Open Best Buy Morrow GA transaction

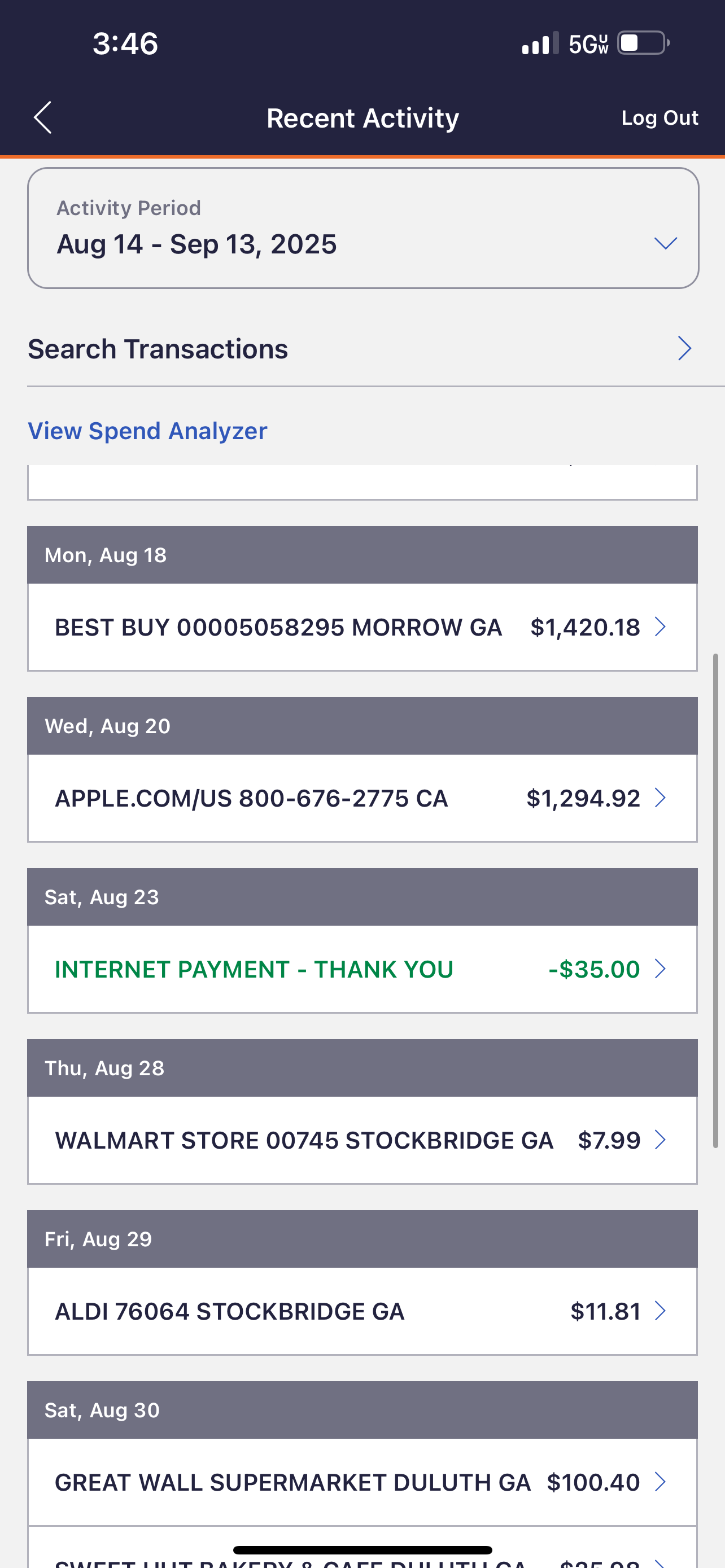(x=278, y=628)
